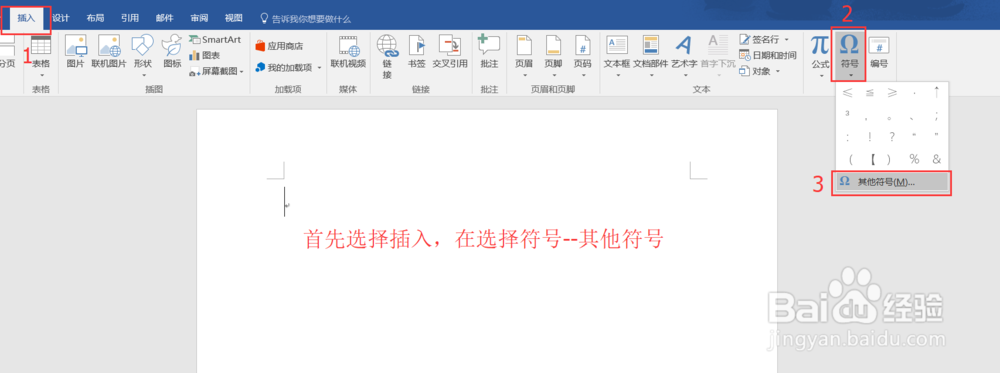Switch to the 引用 ribbon tab
Image resolution: width=1000 pixels, height=373 pixels.
coord(129,18)
